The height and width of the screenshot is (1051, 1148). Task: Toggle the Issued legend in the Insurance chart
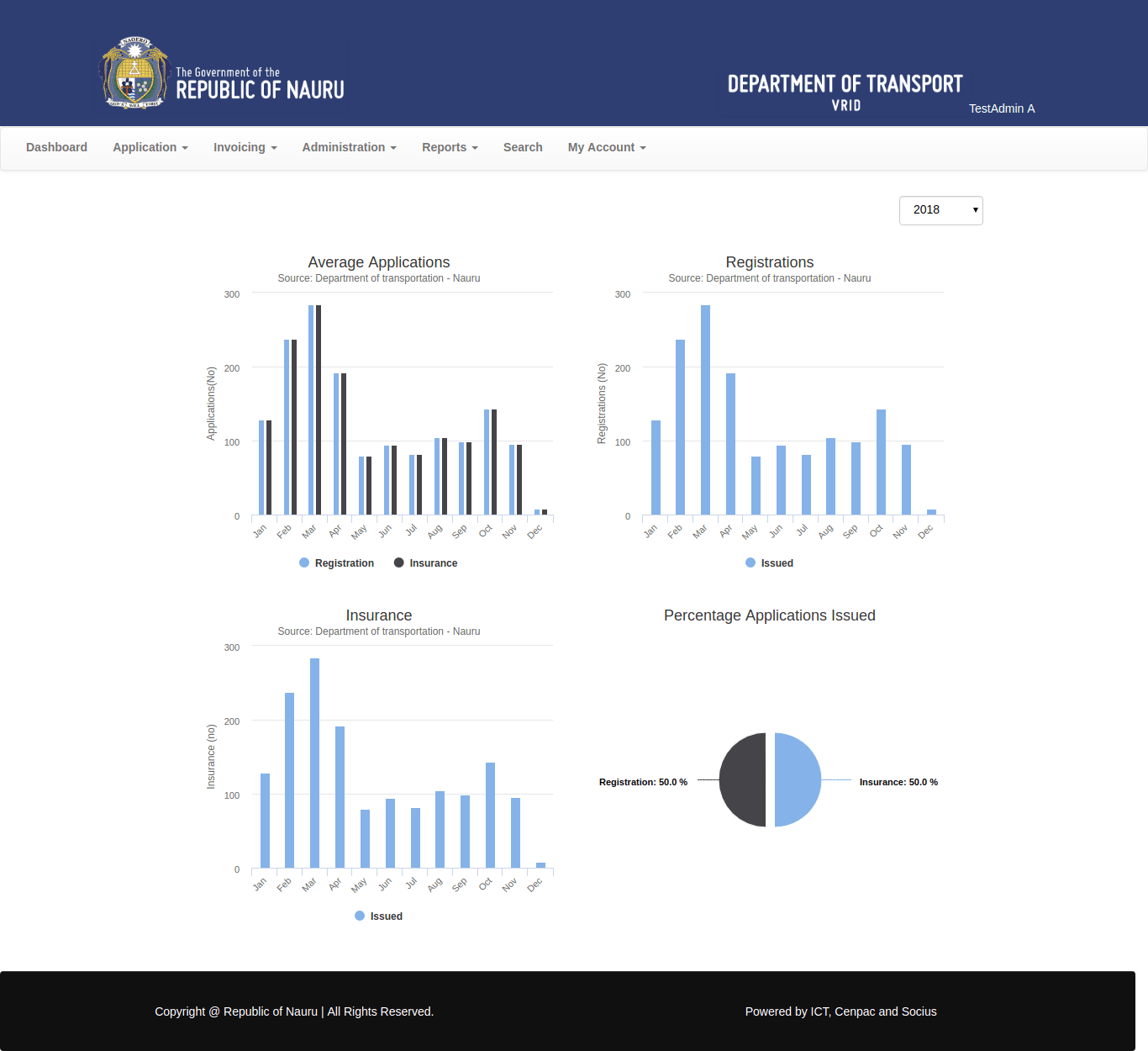click(378, 916)
